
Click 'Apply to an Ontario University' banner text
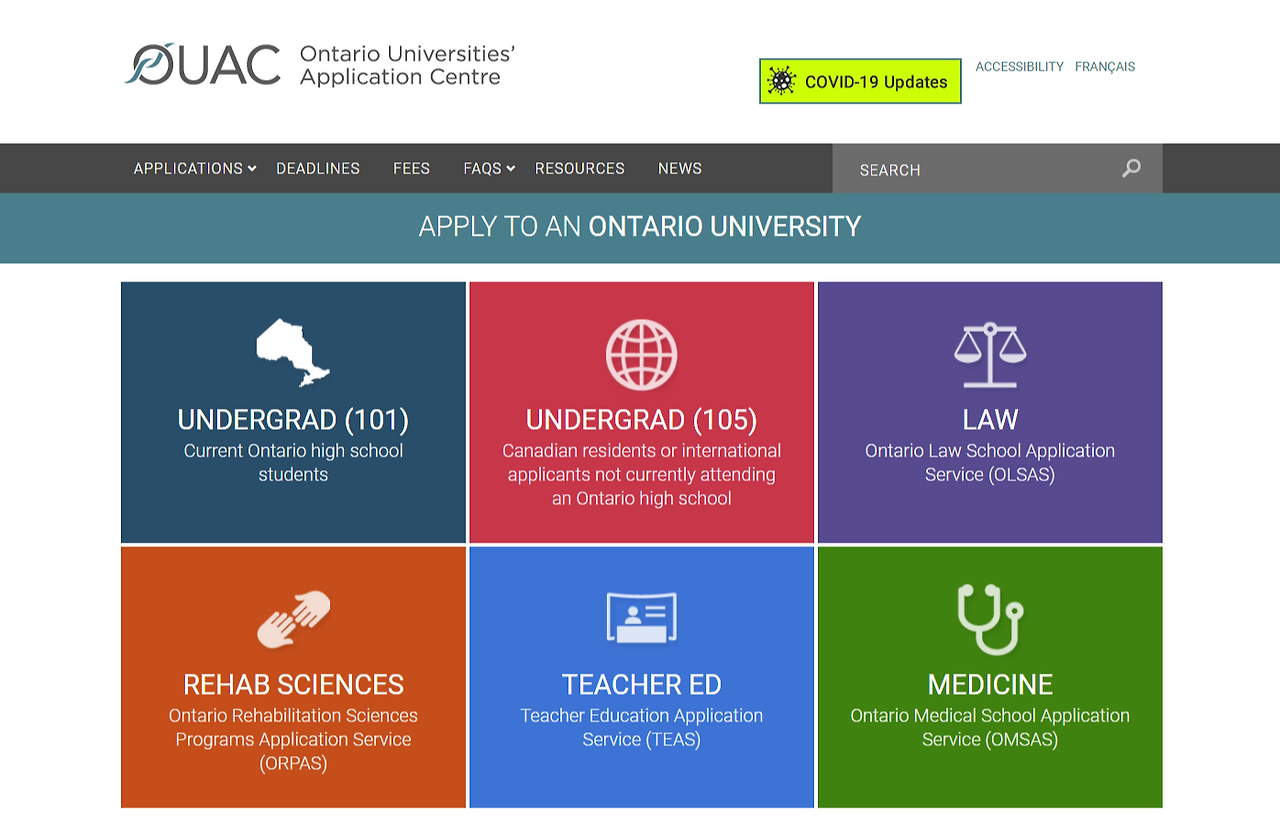(640, 227)
